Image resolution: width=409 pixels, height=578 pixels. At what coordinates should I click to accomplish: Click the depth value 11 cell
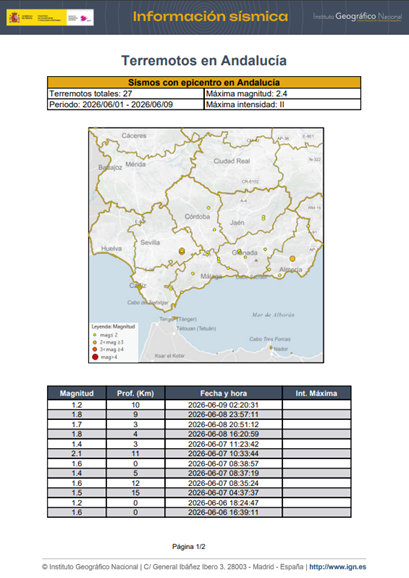136,453
